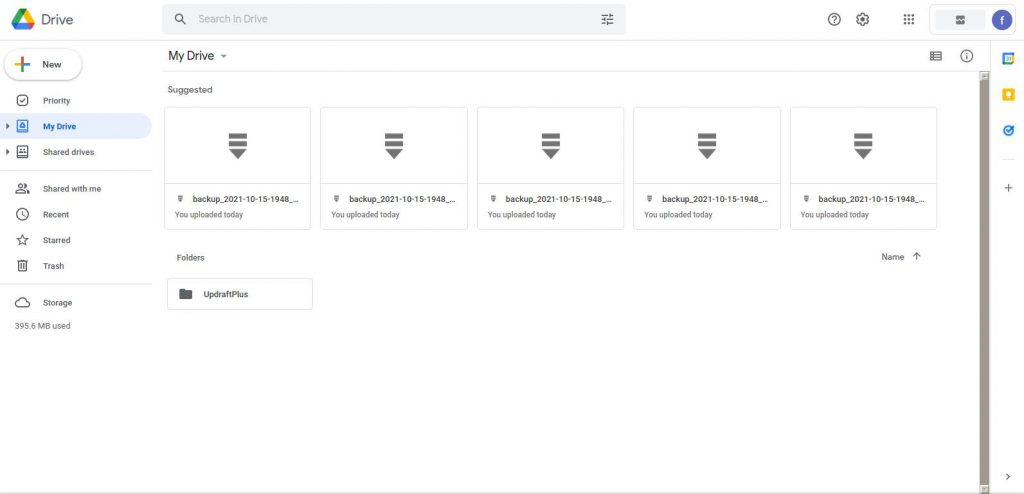Screen dimensions: 1024x494
Task: Open Google Calendar side panel icon
Action: (1008, 58)
